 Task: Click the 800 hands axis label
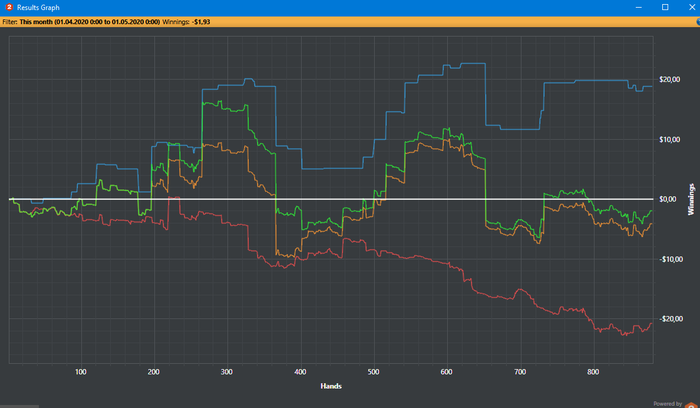pyautogui.click(x=593, y=372)
